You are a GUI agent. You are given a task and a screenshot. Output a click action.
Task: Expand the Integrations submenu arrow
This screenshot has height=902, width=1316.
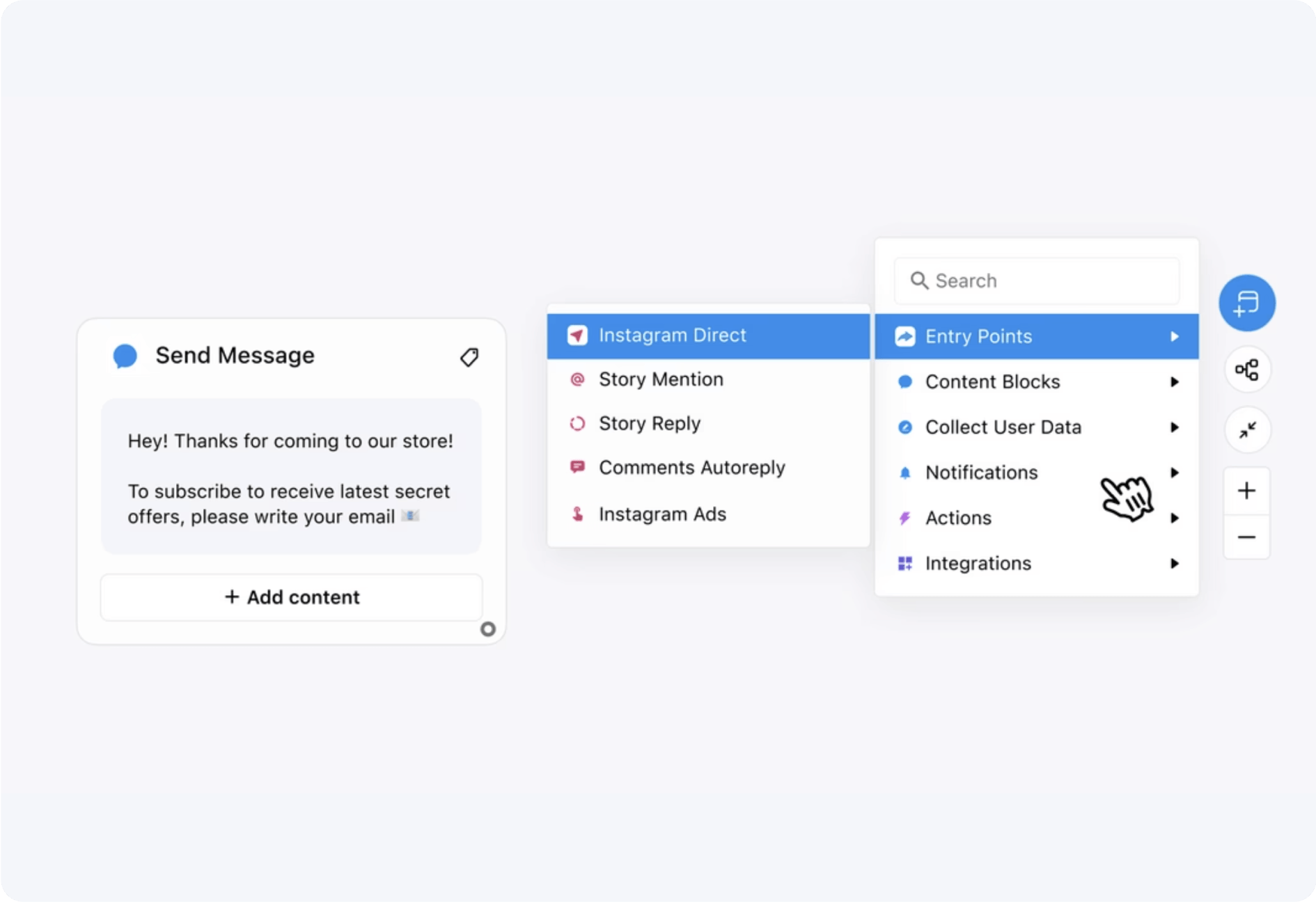coord(1174,564)
